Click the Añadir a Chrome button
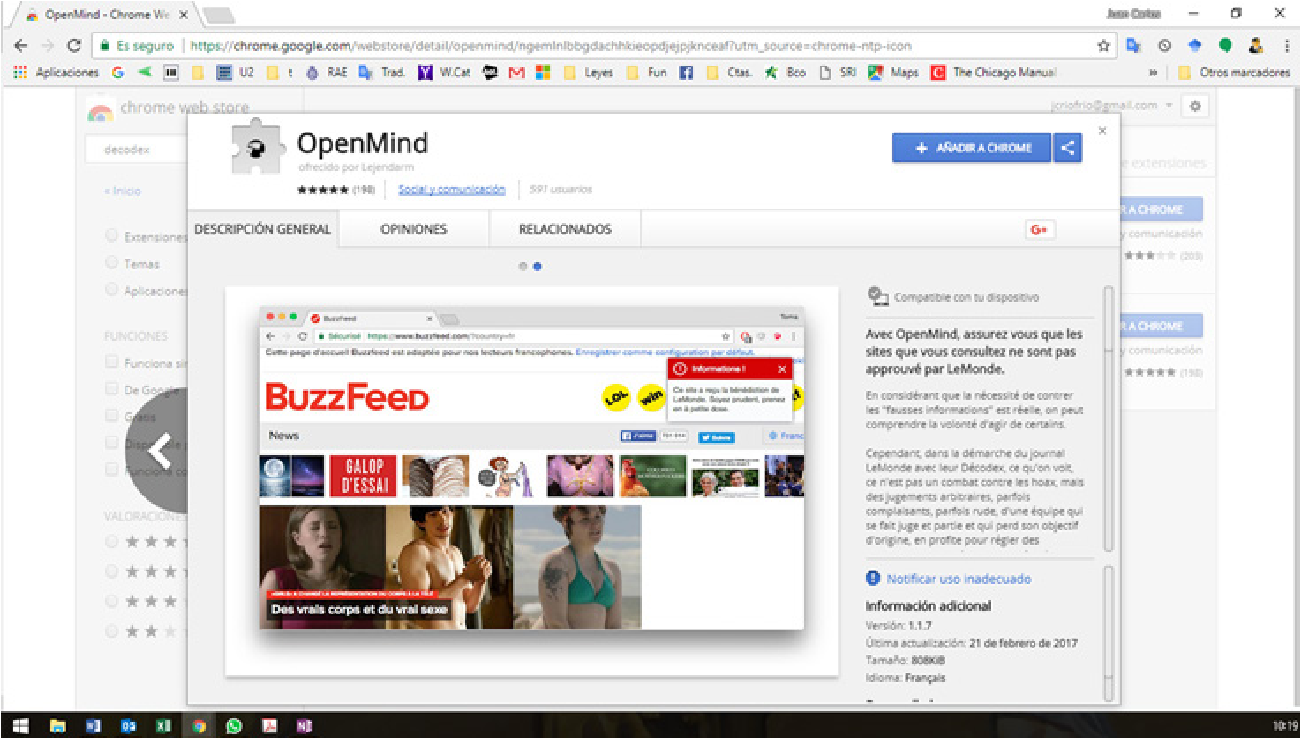The image size is (1300, 738). pyautogui.click(x=971, y=148)
